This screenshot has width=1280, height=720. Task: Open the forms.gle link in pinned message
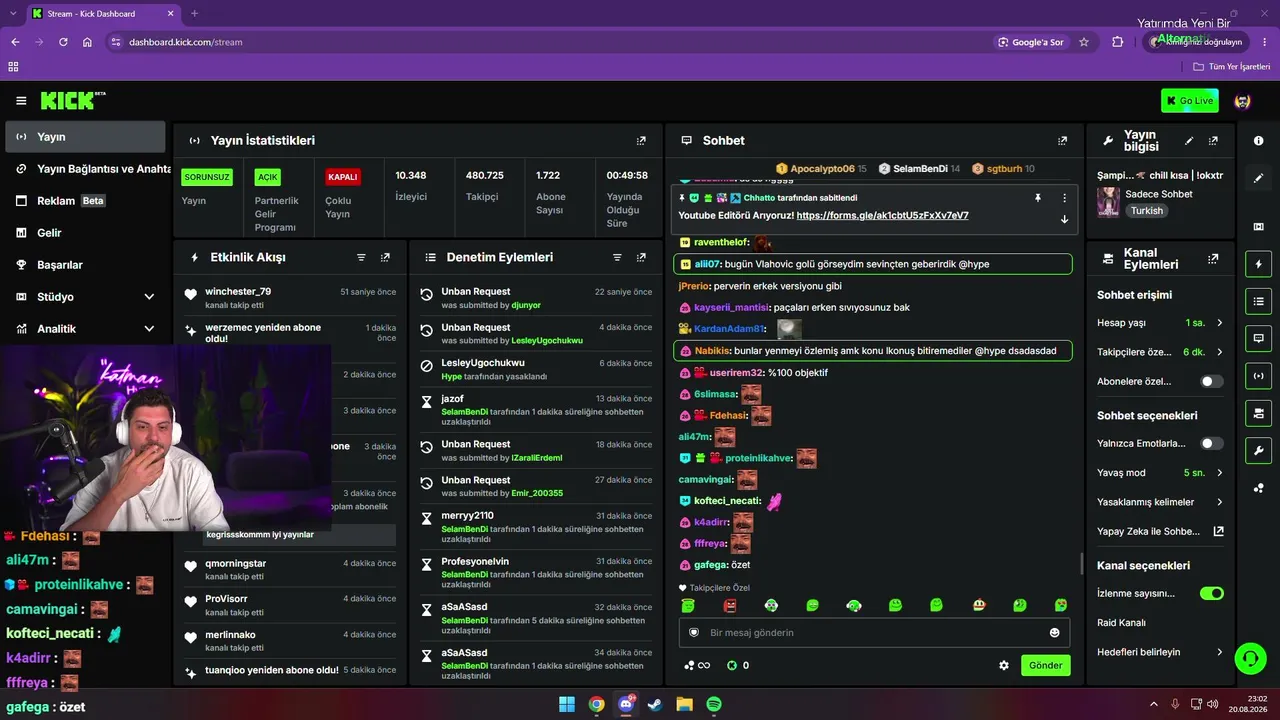point(882,216)
